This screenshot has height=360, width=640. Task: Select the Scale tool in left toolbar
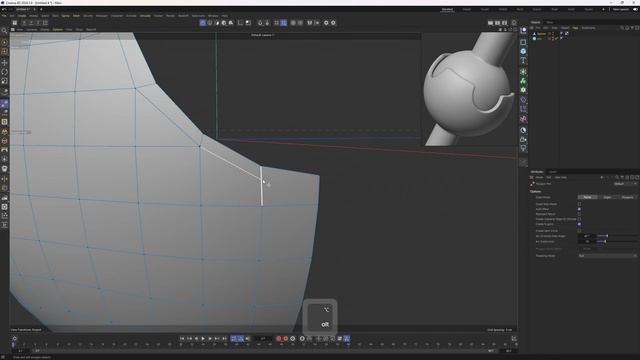pyautogui.click(x=4, y=81)
